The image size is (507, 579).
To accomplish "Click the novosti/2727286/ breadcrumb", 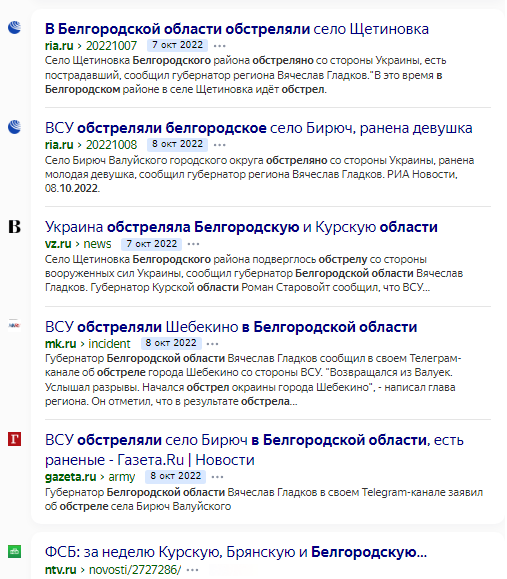I will pyautogui.click(x=135, y=570).
